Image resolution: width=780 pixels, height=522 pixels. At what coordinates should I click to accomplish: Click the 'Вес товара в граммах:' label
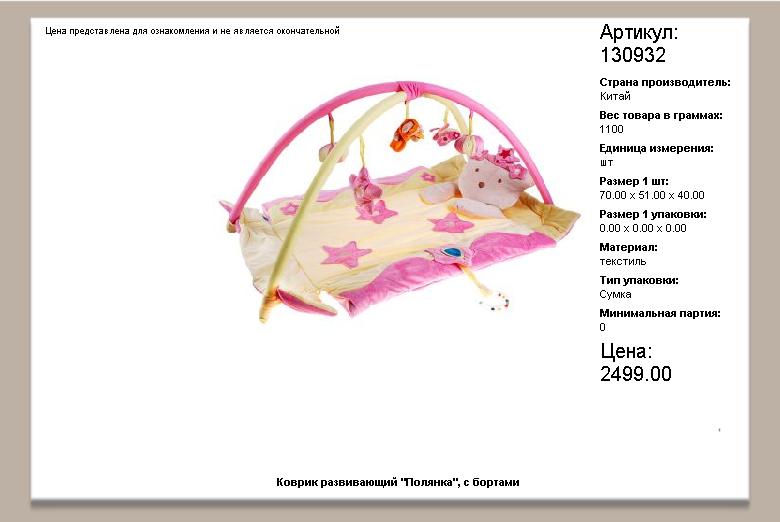[x=661, y=115]
